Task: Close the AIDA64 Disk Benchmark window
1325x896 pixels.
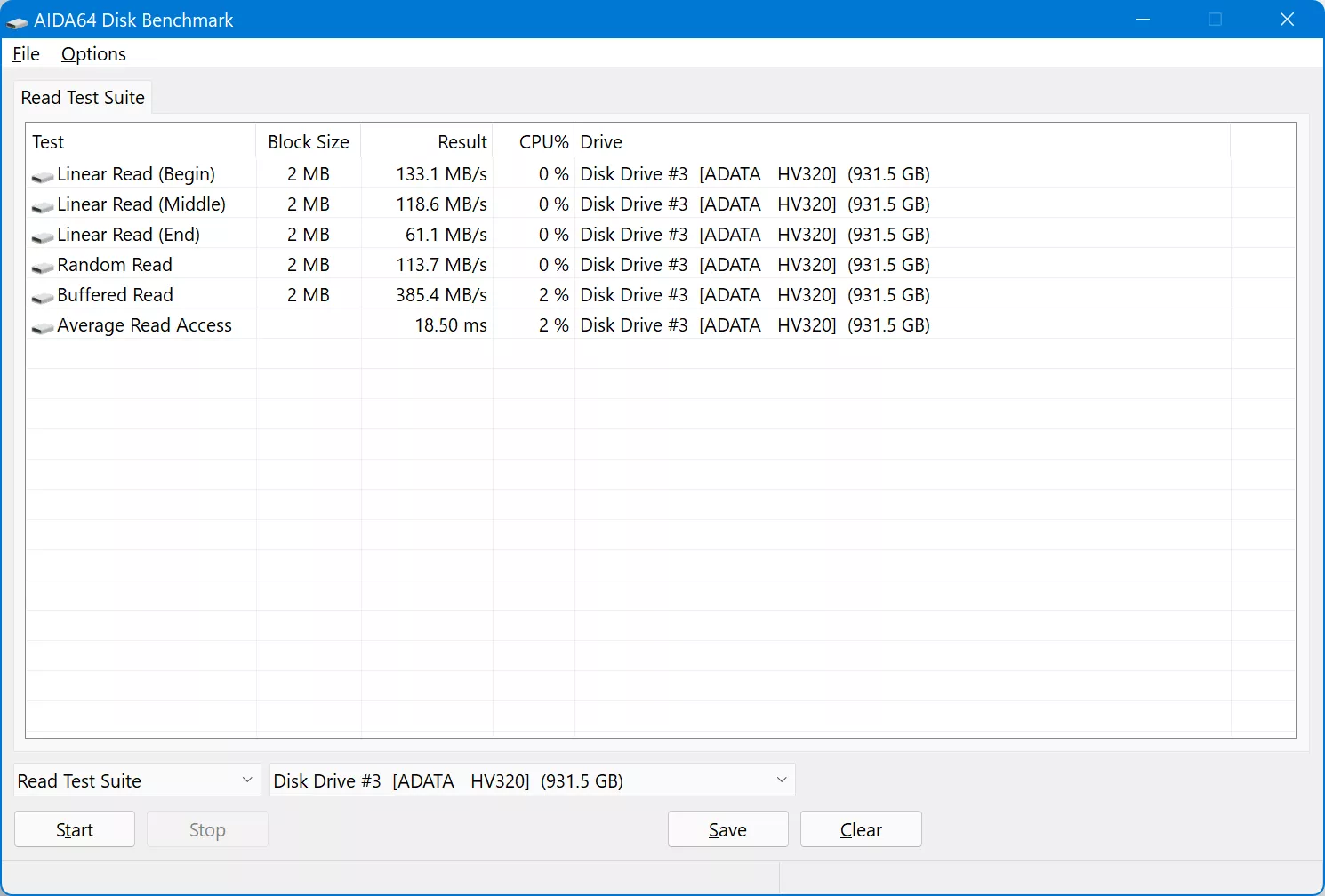Action: pyautogui.click(x=1287, y=20)
